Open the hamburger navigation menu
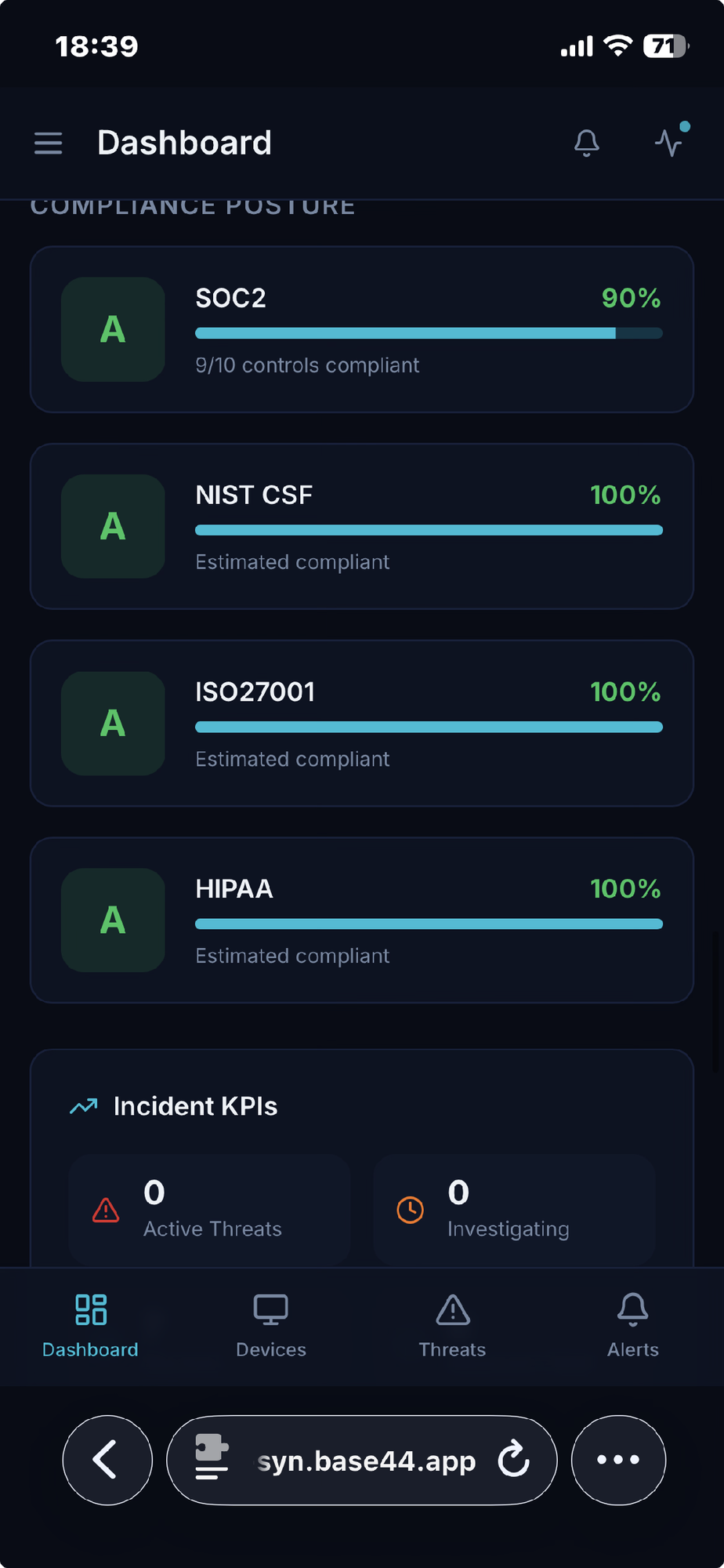Viewport: 724px width, 1568px height. coord(48,143)
